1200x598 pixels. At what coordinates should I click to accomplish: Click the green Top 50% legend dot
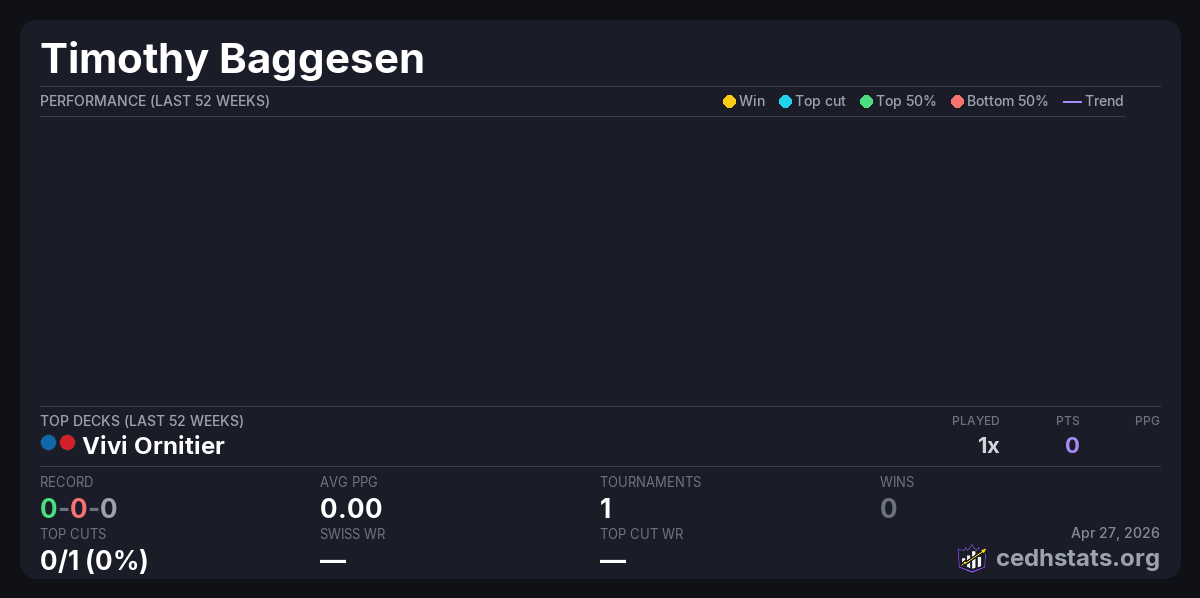click(x=866, y=101)
